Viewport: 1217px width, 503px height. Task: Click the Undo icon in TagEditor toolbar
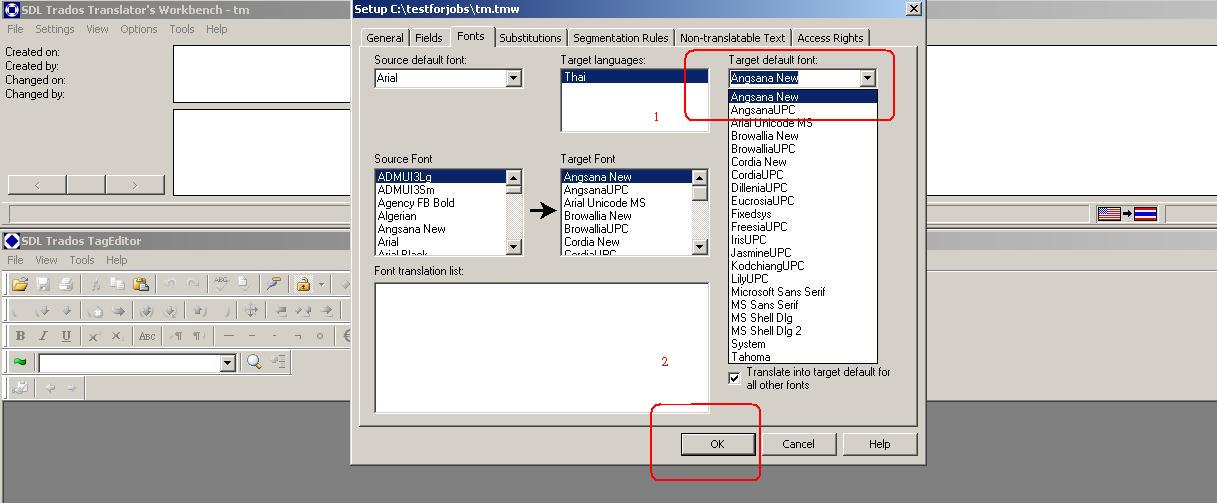coord(170,285)
